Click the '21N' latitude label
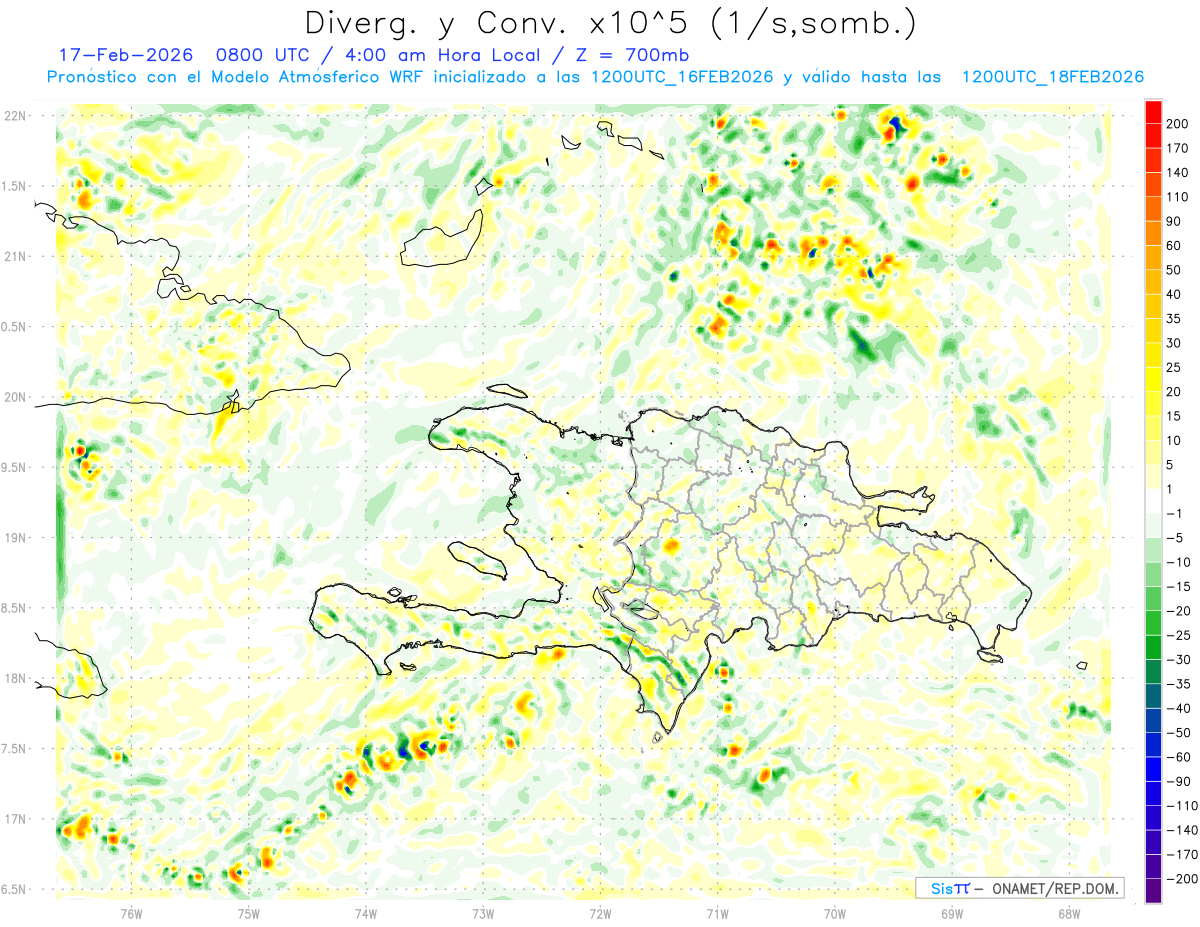Screen dimensions: 1200x927 (16, 256)
